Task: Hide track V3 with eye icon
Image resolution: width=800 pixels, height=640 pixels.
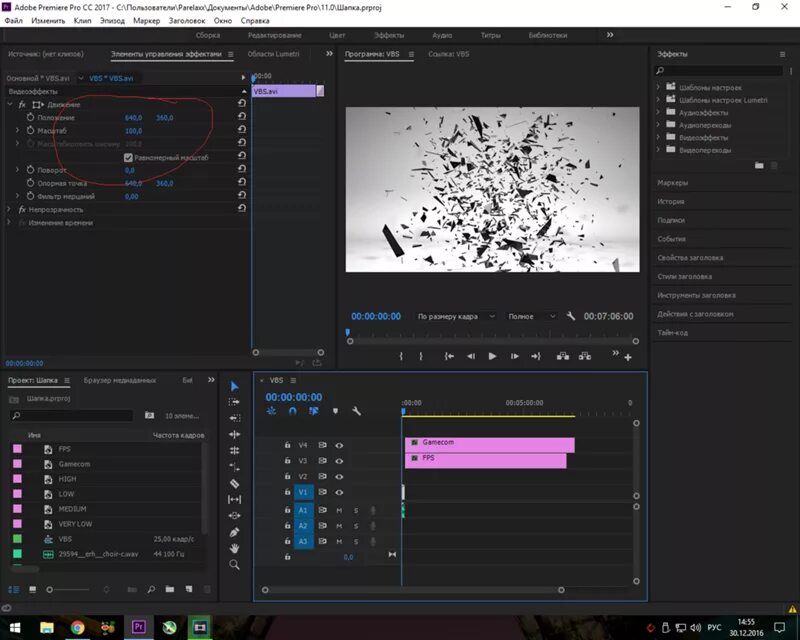Action: point(339,461)
